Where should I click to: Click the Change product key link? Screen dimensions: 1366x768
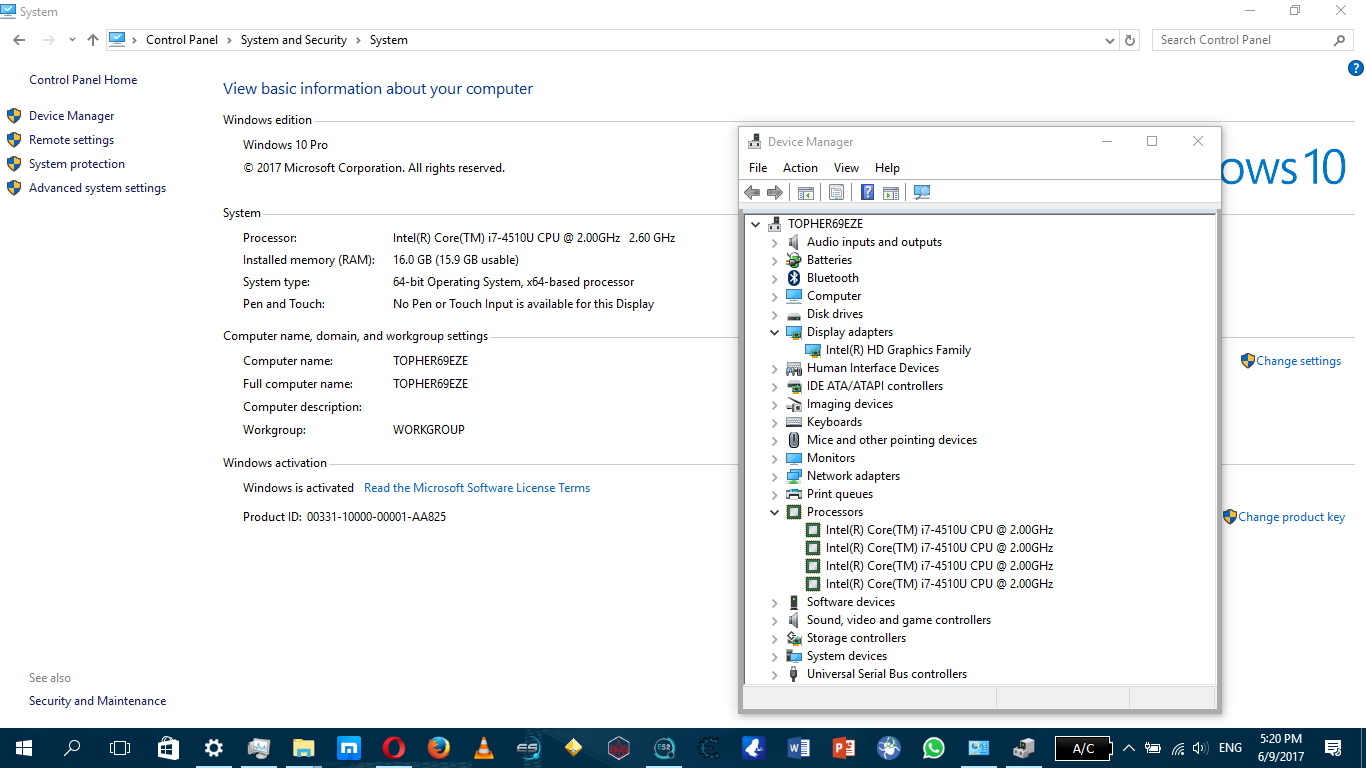coord(1291,517)
